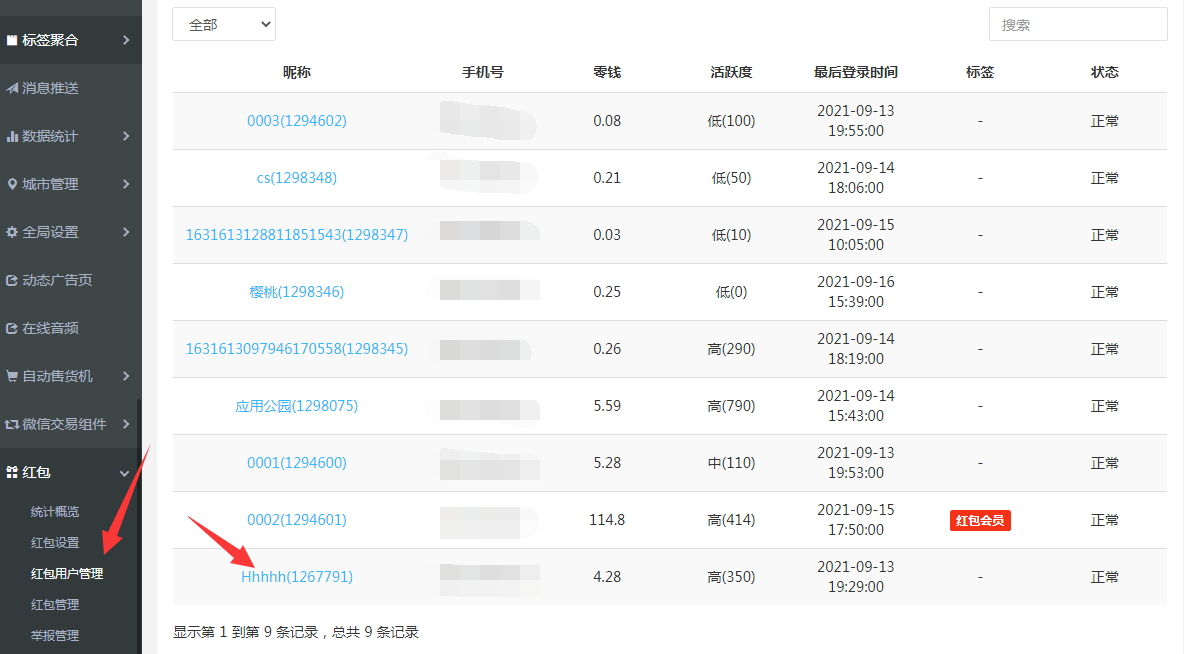The width and height of the screenshot is (1184, 654).
Task: Expand the 自动售货机 submenu arrow
Action: coord(125,377)
